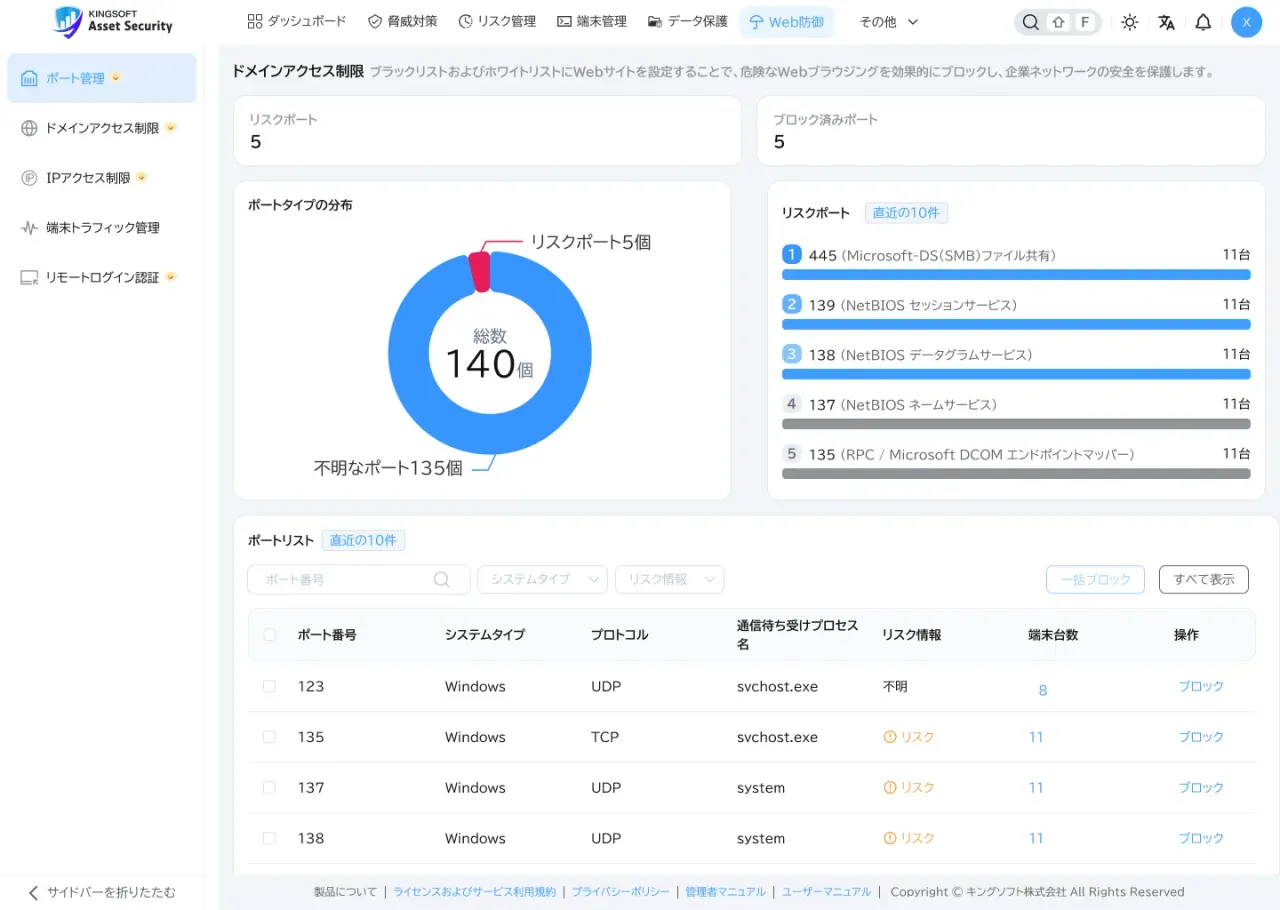Click the risk warning icon for port 137
The image size is (1280, 910).
coord(889,788)
